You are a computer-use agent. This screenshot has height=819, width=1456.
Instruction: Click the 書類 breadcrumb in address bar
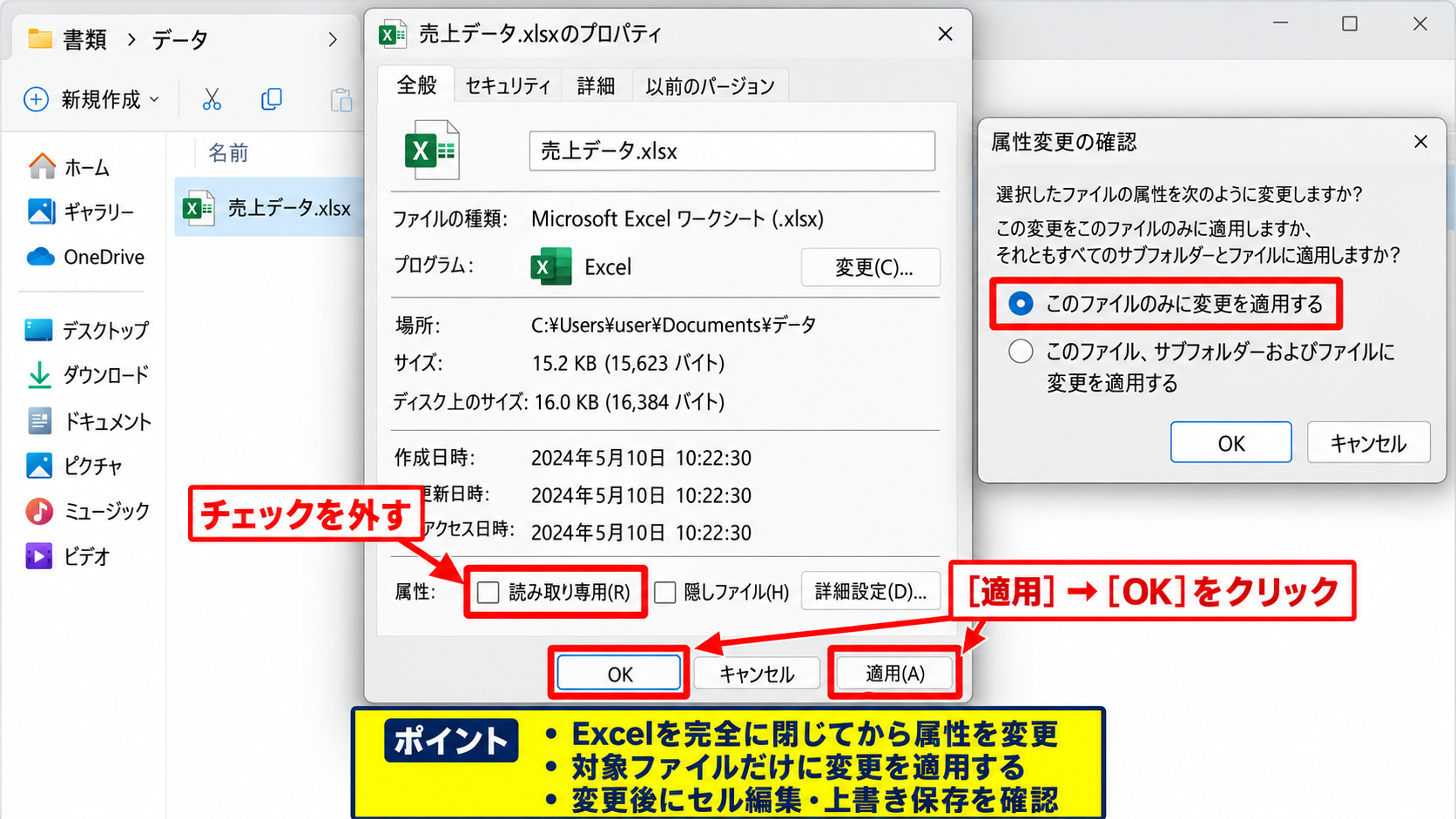click(x=84, y=39)
